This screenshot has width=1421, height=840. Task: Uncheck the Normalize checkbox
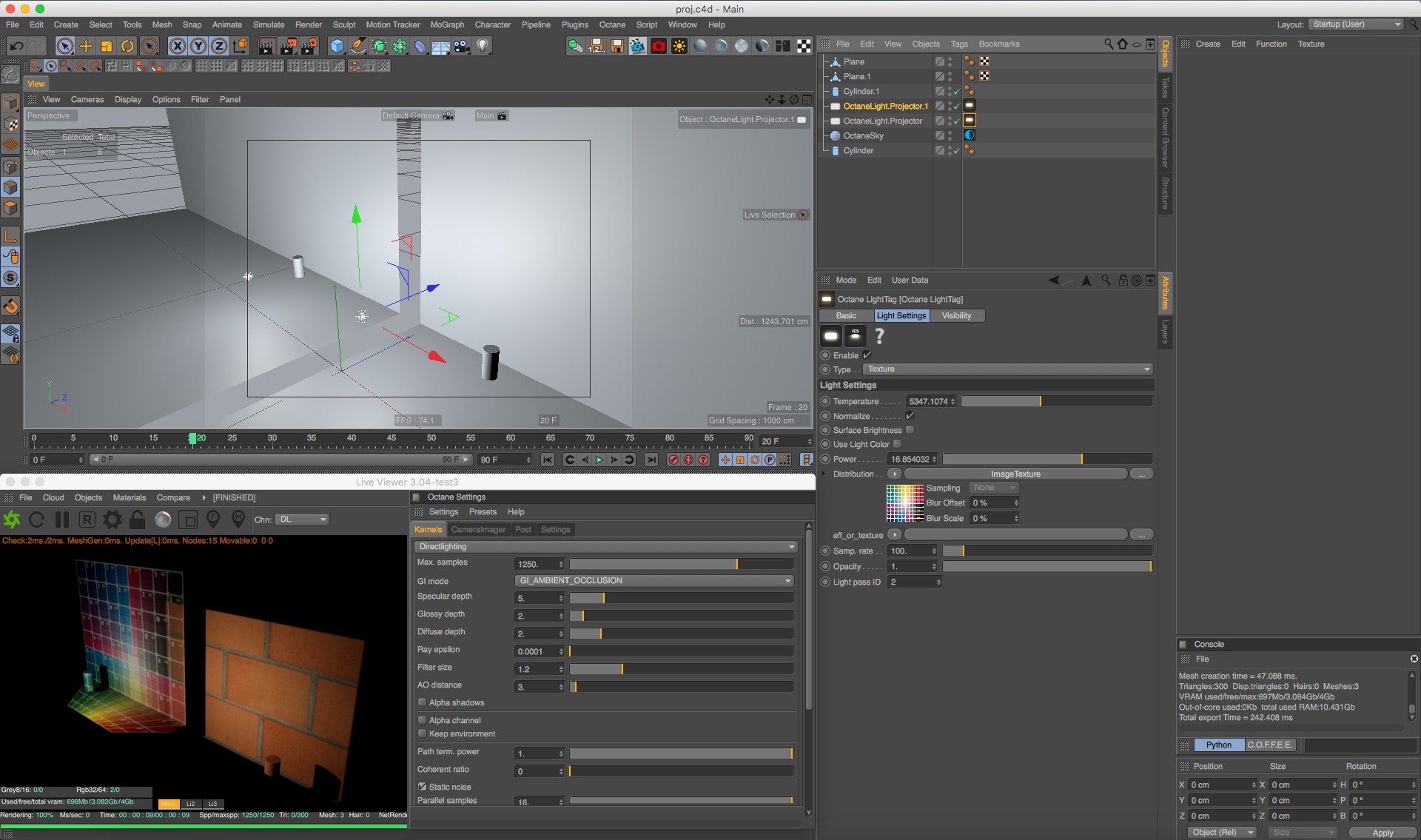click(910, 416)
